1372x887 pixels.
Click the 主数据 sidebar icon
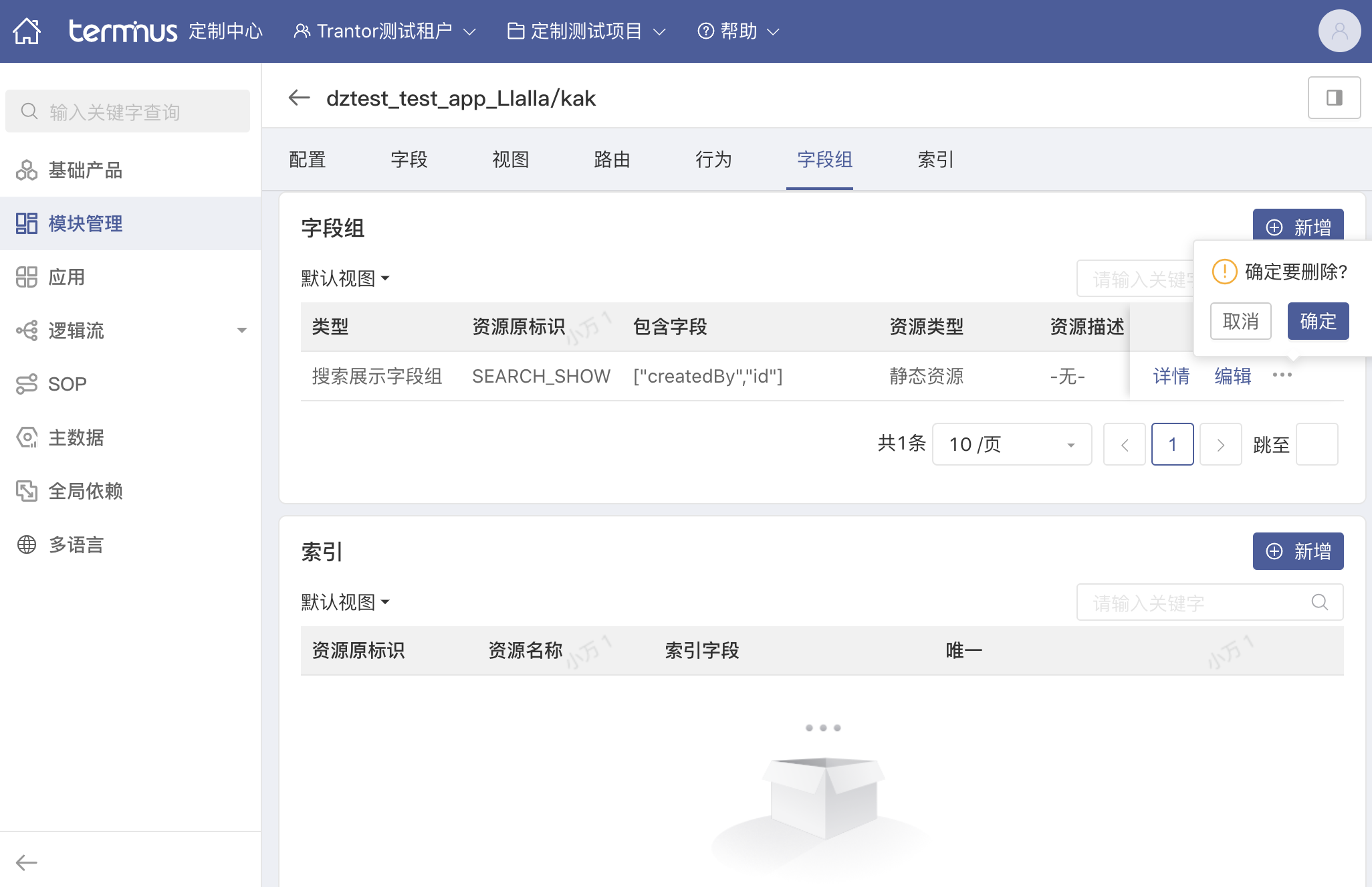click(27, 437)
